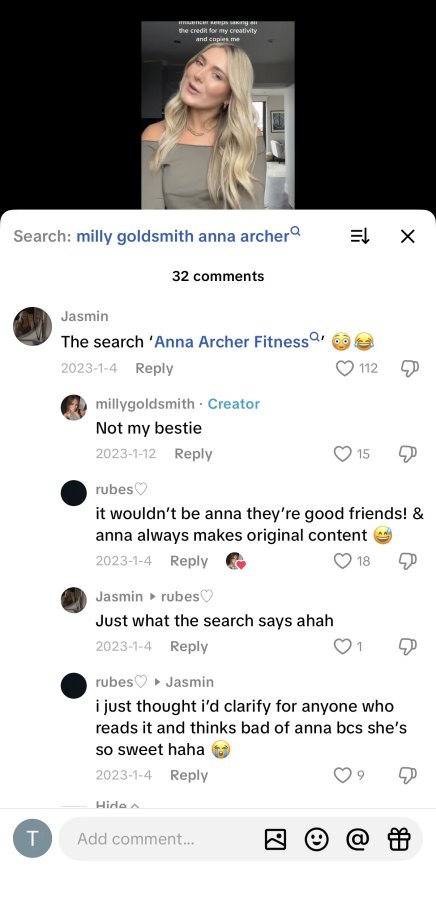
Task: Dislike the 'Not my bestie' reply
Action: point(408,454)
